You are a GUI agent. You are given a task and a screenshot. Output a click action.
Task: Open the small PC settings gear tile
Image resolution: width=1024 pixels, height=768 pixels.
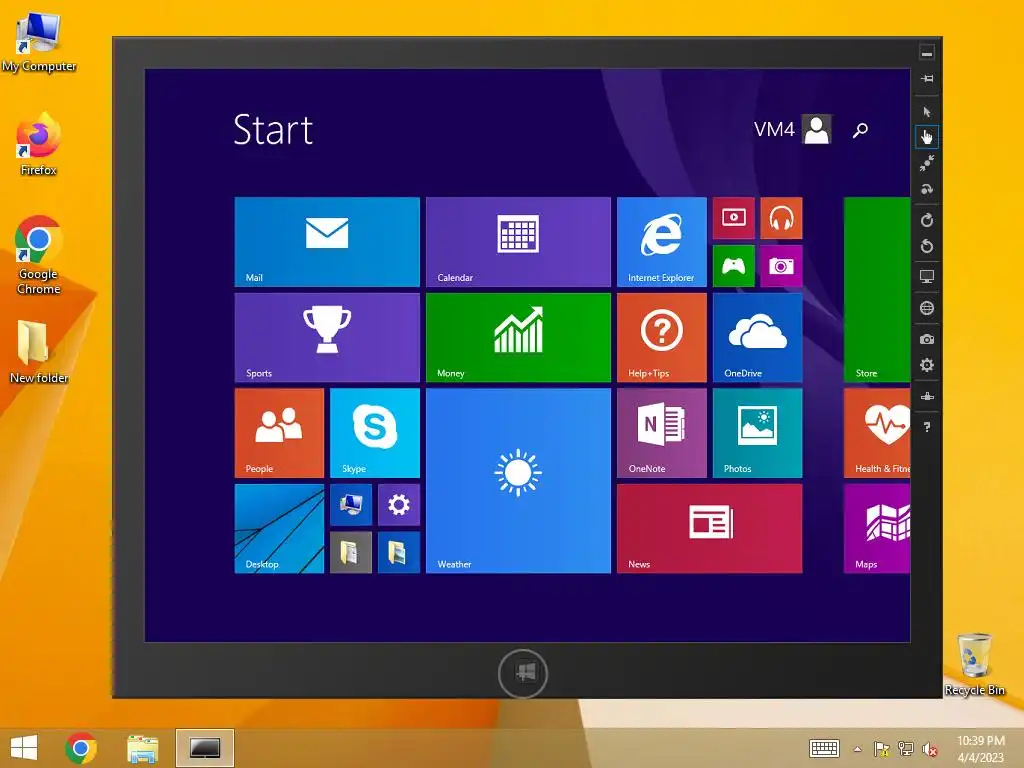(x=398, y=504)
